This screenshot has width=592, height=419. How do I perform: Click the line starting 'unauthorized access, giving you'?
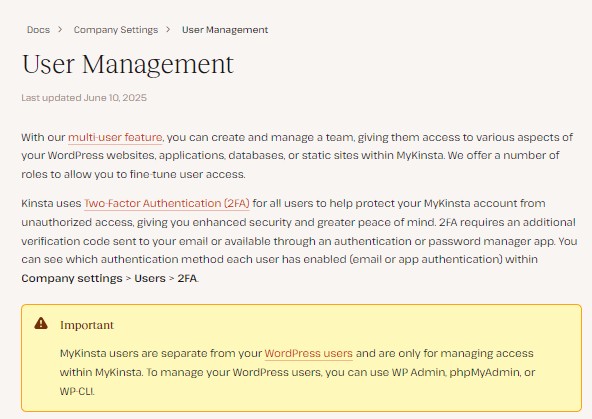click(x=298, y=222)
